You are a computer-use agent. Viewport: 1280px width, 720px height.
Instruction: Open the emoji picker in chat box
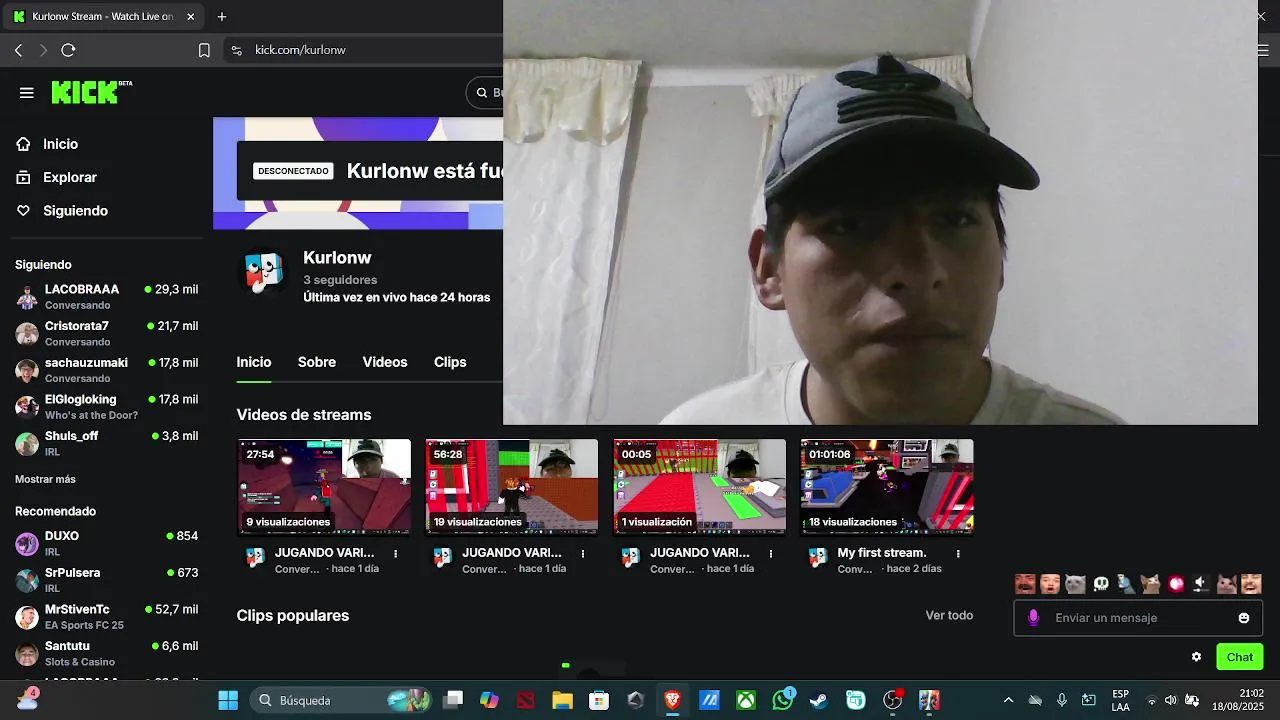[1244, 618]
